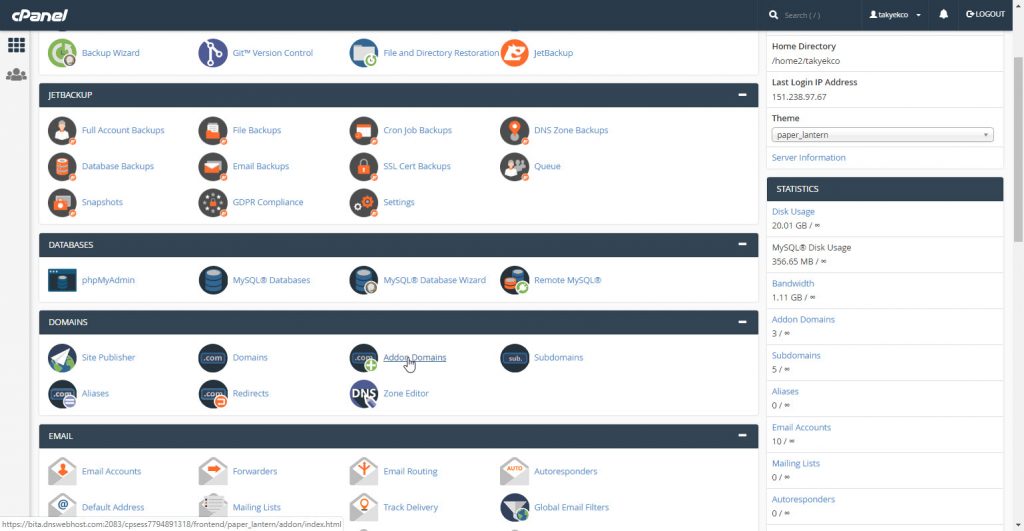Open File Backups icon

click(213, 131)
